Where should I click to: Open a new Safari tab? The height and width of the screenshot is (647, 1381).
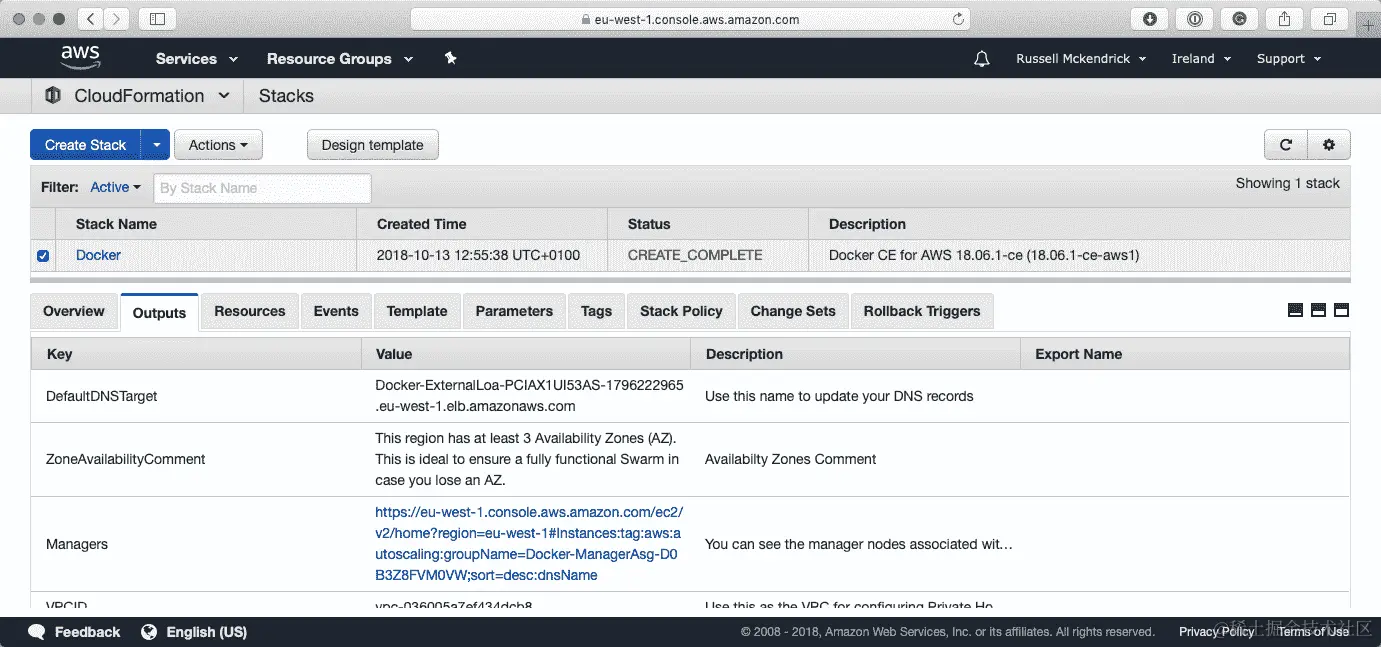click(1369, 25)
